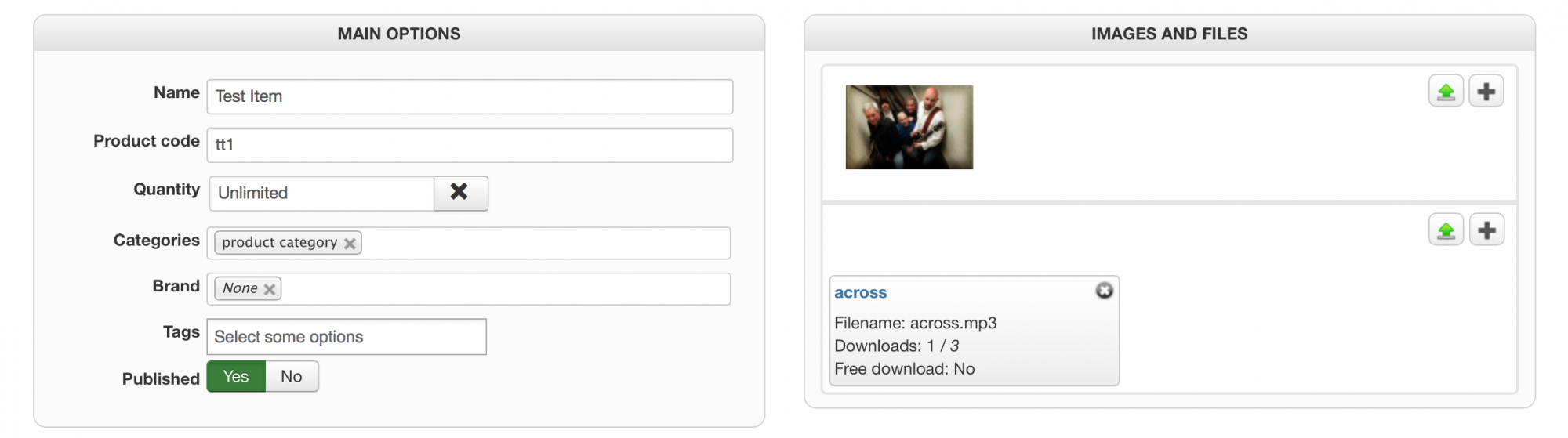Click the Name input field
1568x438 pixels.
click(470, 96)
